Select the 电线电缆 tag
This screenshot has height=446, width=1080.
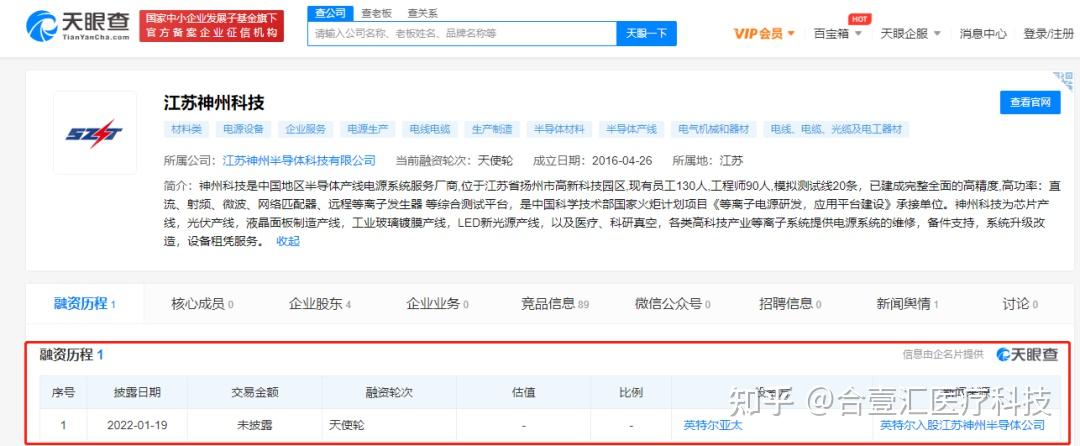[430, 129]
